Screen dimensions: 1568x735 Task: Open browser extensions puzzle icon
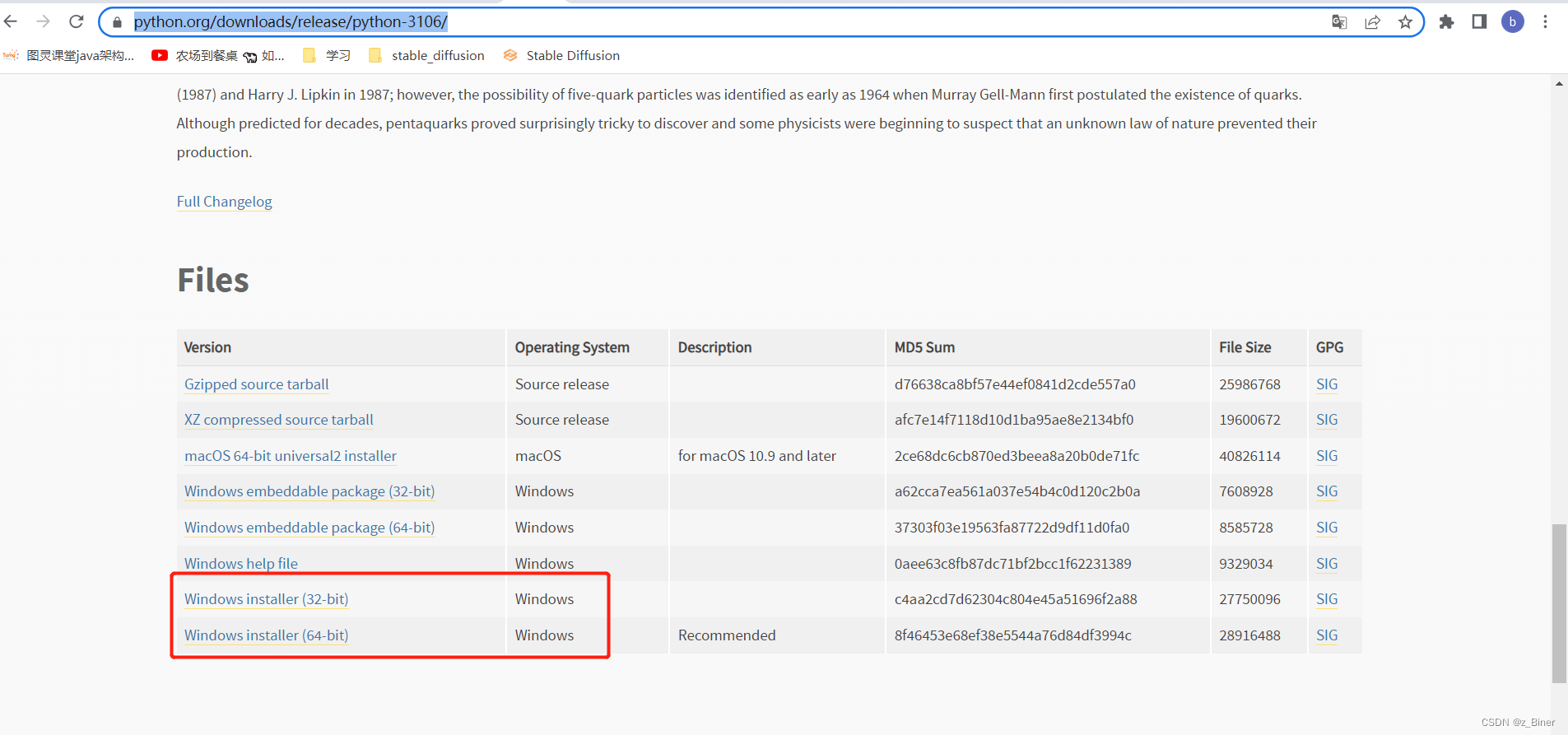[x=1446, y=22]
